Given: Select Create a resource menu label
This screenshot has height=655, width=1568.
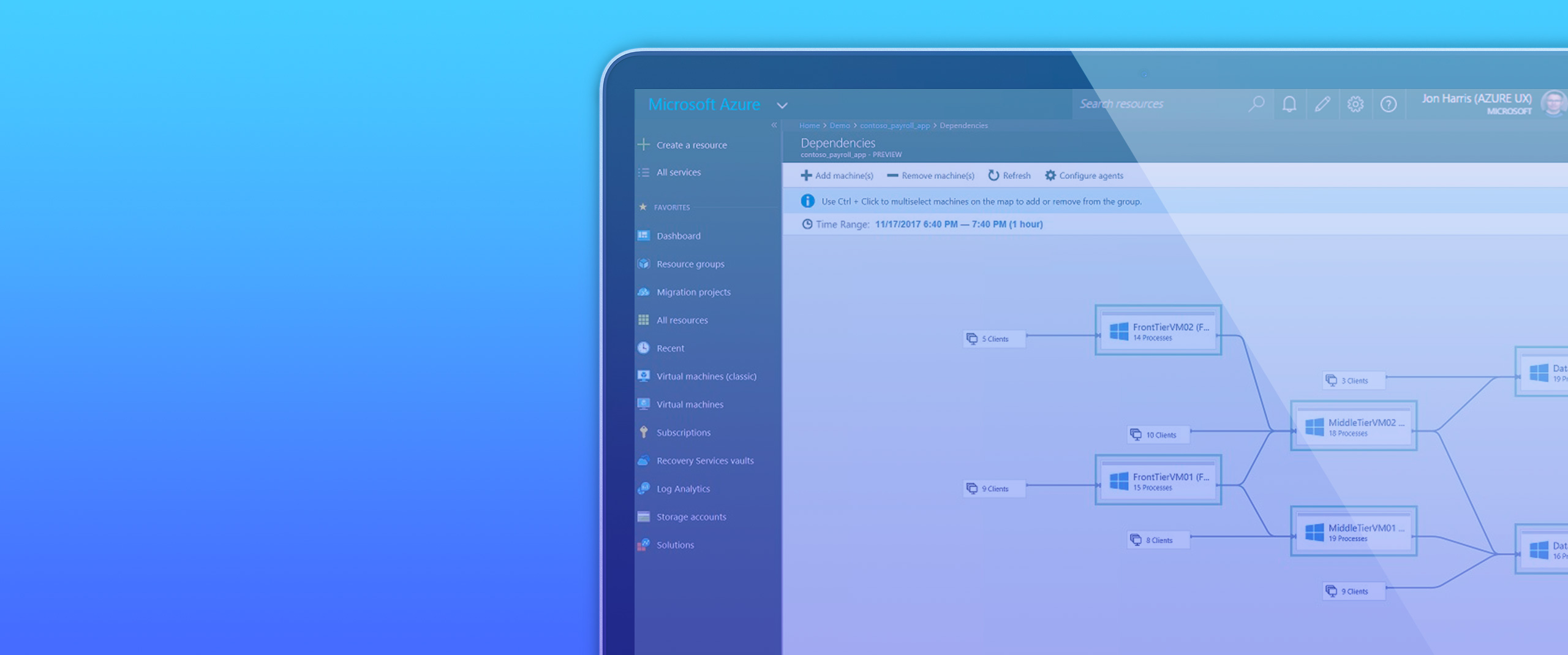Looking at the screenshot, I should [692, 145].
